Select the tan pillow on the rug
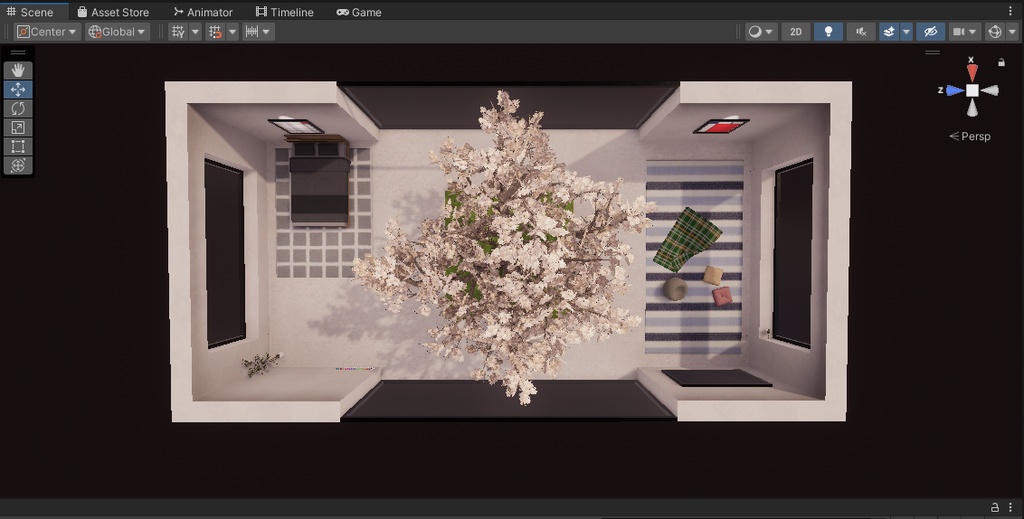This screenshot has height=519, width=1024. (713, 275)
